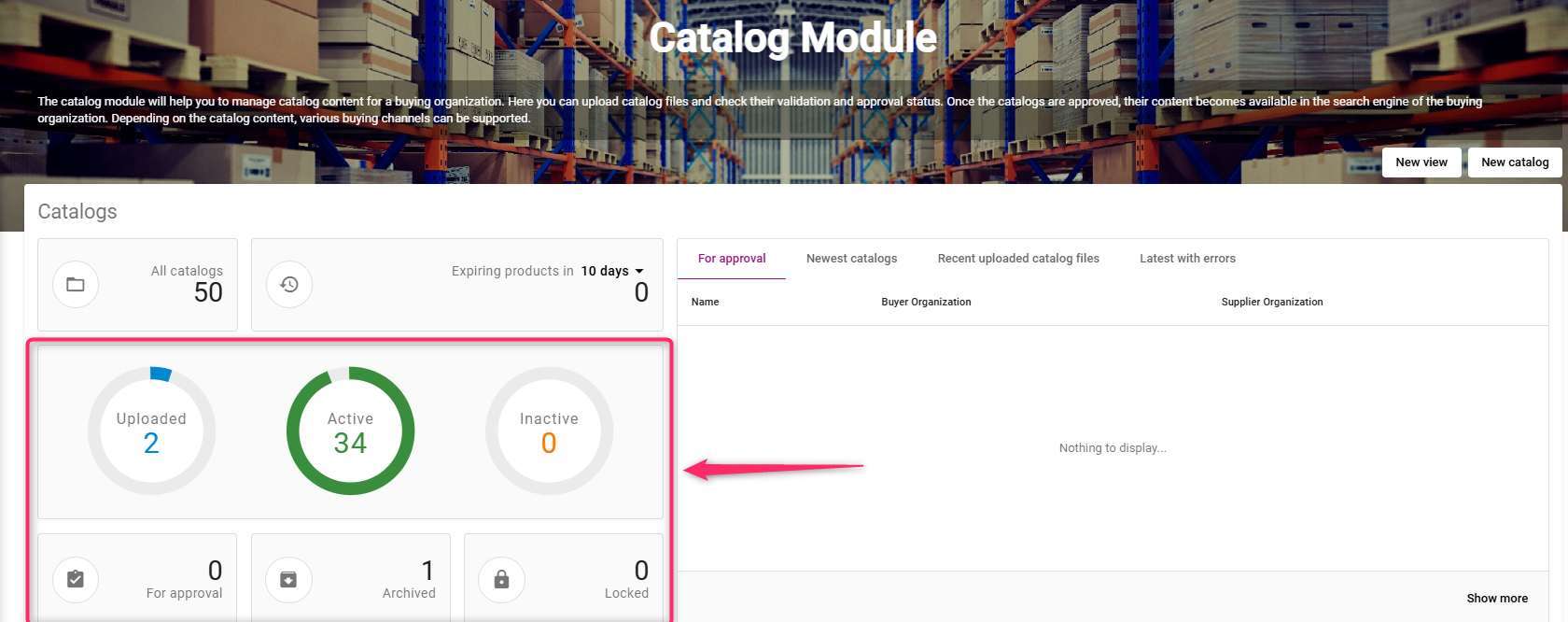Switch to the For approval tab
The width and height of the screenshot is (1568, 622).
[732, 259]
